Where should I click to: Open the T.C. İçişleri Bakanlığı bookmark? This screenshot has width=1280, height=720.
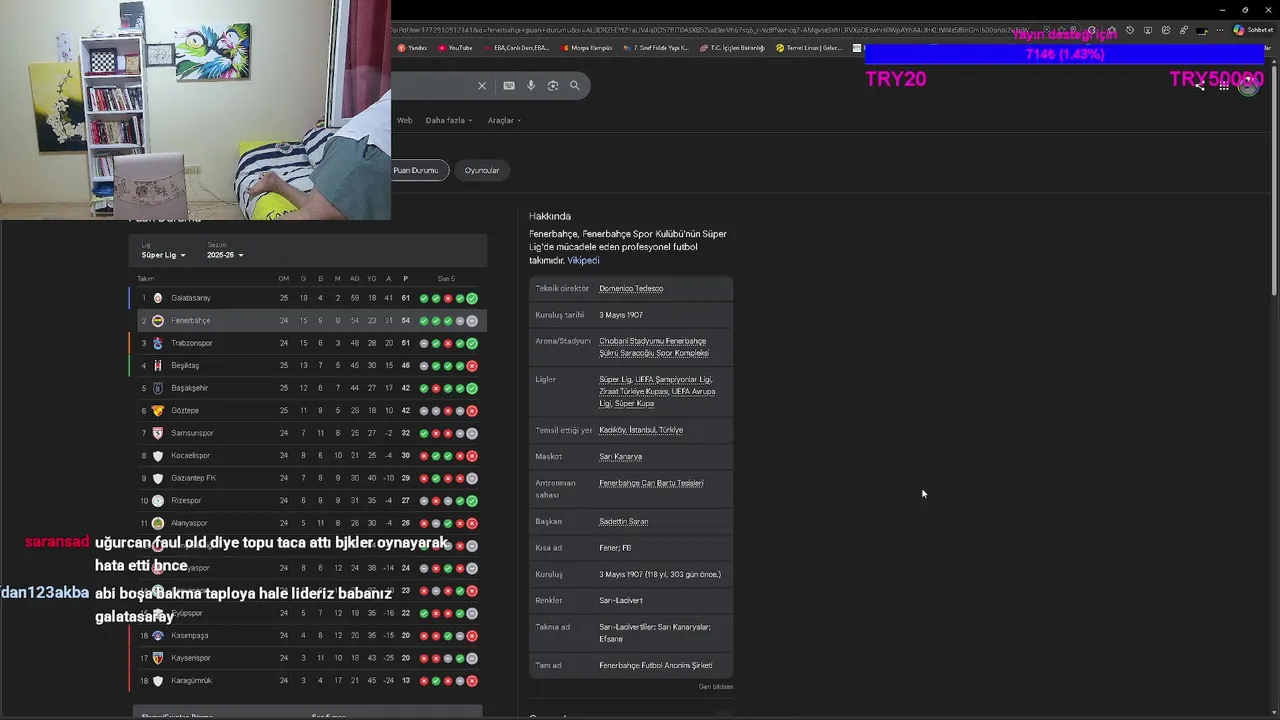tap(732, 48)
